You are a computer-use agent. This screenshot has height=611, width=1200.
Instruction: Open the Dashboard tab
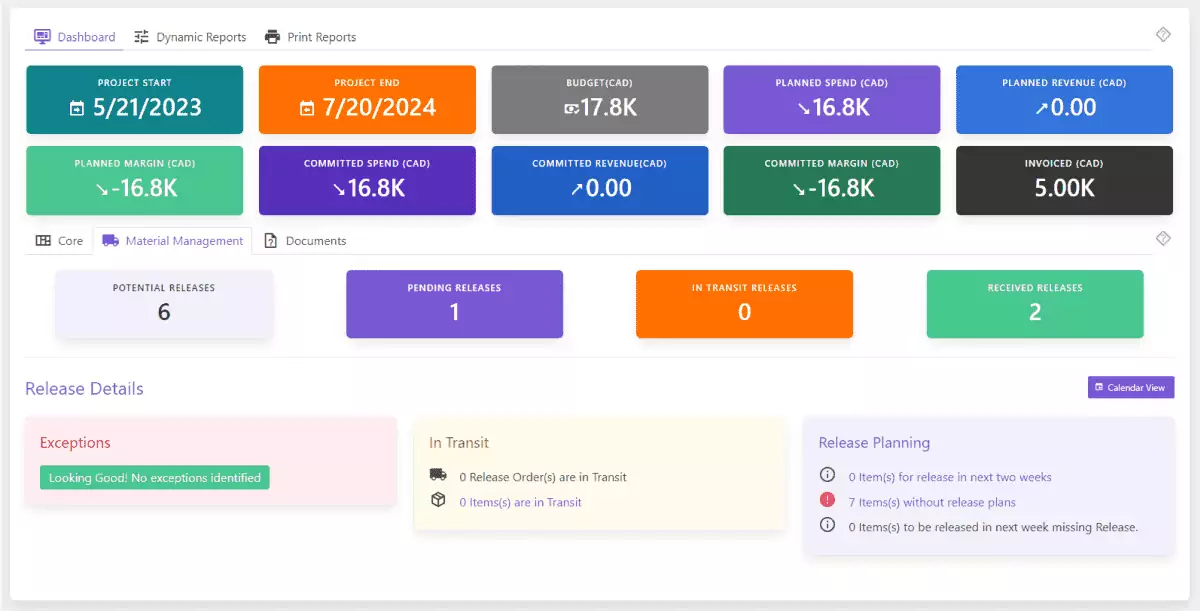[75, 37]
